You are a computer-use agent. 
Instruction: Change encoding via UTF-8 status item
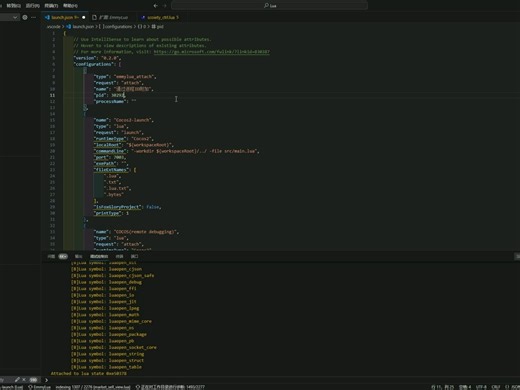481,387
